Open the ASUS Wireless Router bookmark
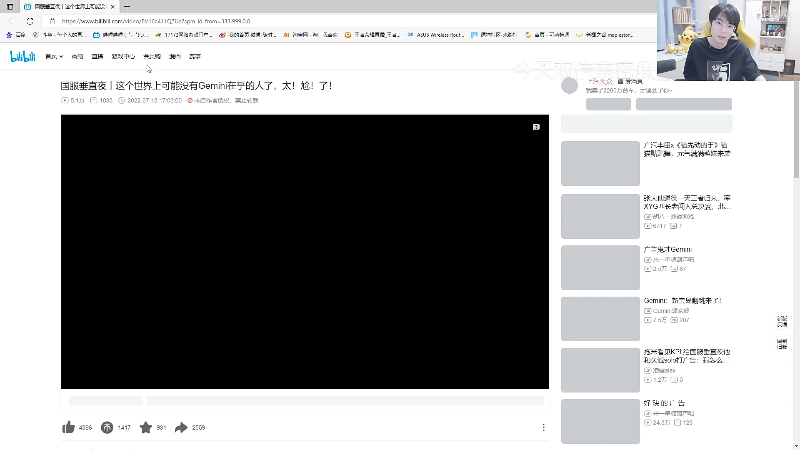The width and height of the screenshot is (800, 450). tap(435, 35)
